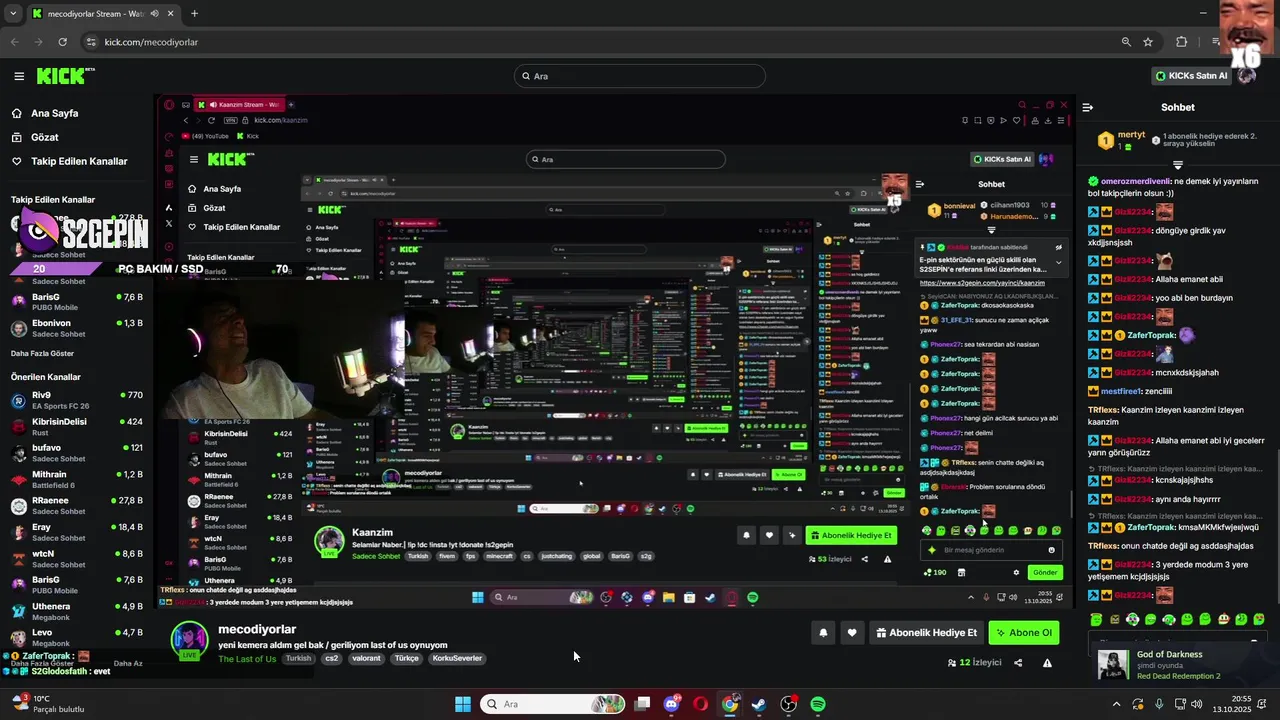Screen dimensions: 1280x720
Task: Open Discord from taskbar
Action: pyautogui.click(x=672, y=704)
